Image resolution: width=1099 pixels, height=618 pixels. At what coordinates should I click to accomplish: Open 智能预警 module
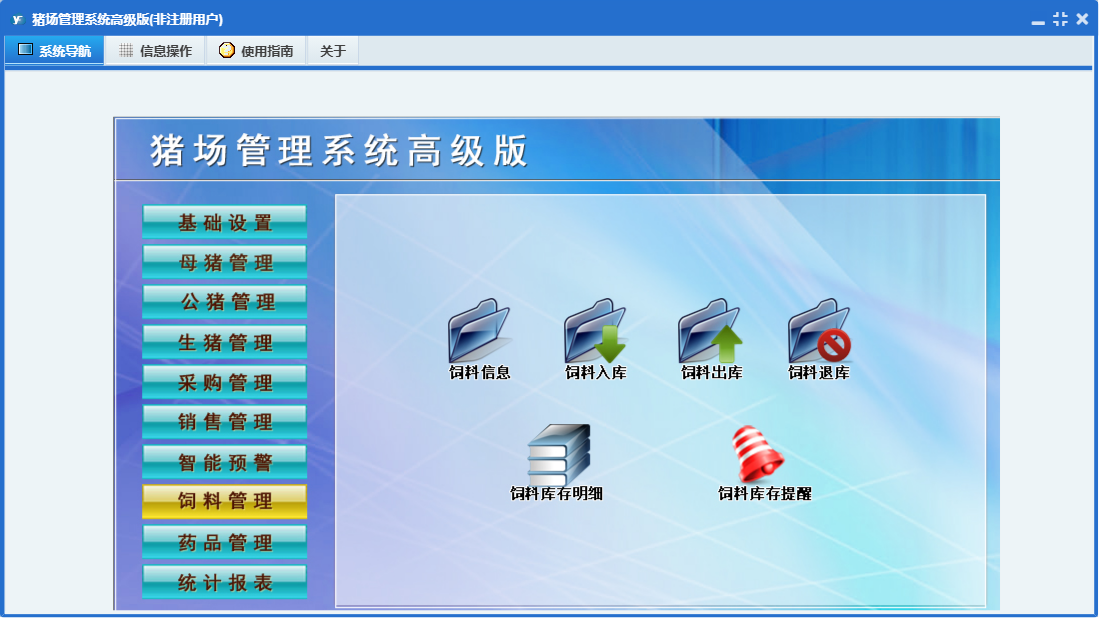224,462
